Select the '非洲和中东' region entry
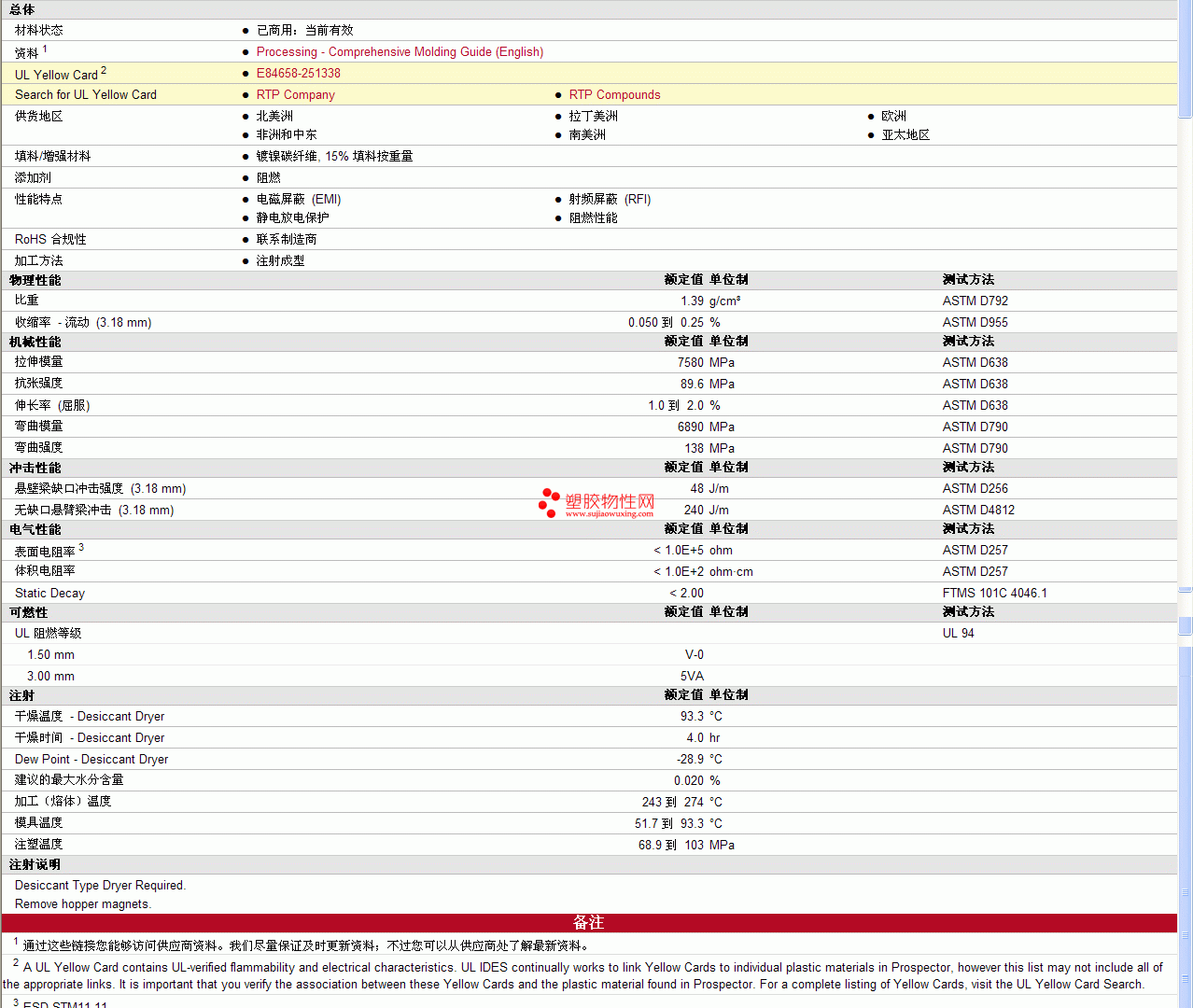 pos(287,135)
